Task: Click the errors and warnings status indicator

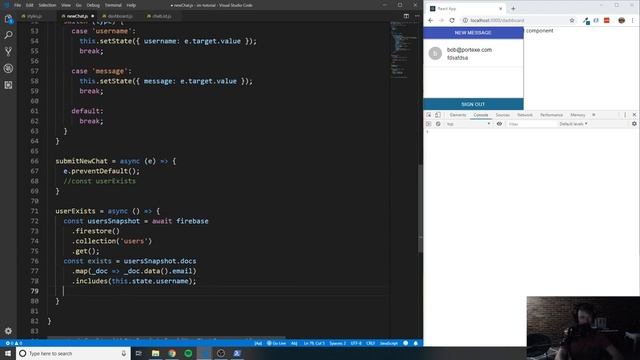Action: point(13,343)
